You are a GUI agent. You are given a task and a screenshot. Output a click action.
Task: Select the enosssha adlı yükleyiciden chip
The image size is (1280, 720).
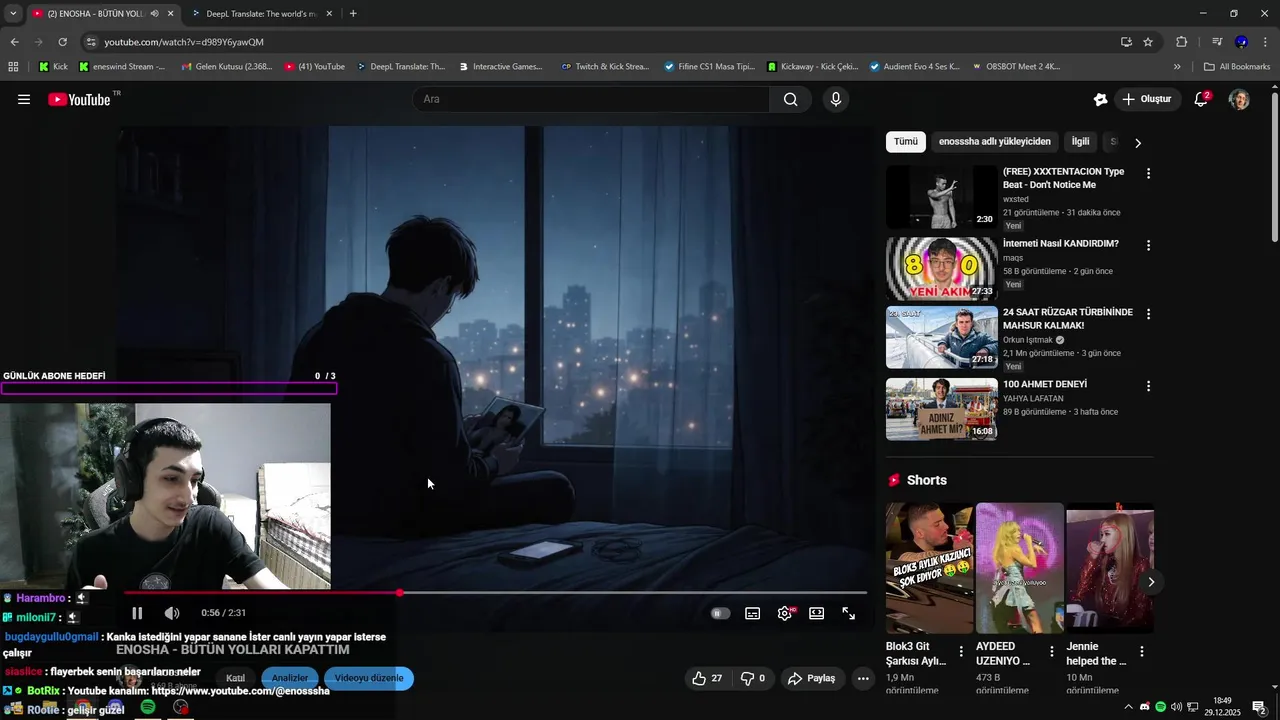(x=995, y=142)
